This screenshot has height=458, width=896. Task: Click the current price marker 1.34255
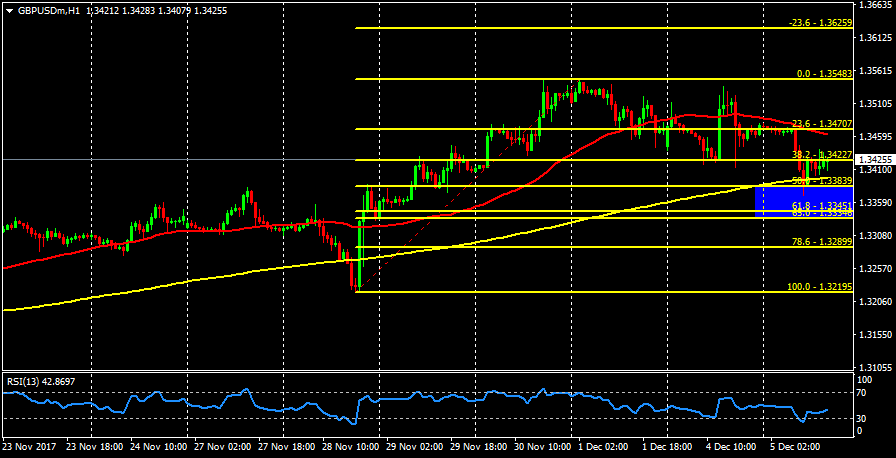coord(875,159)
